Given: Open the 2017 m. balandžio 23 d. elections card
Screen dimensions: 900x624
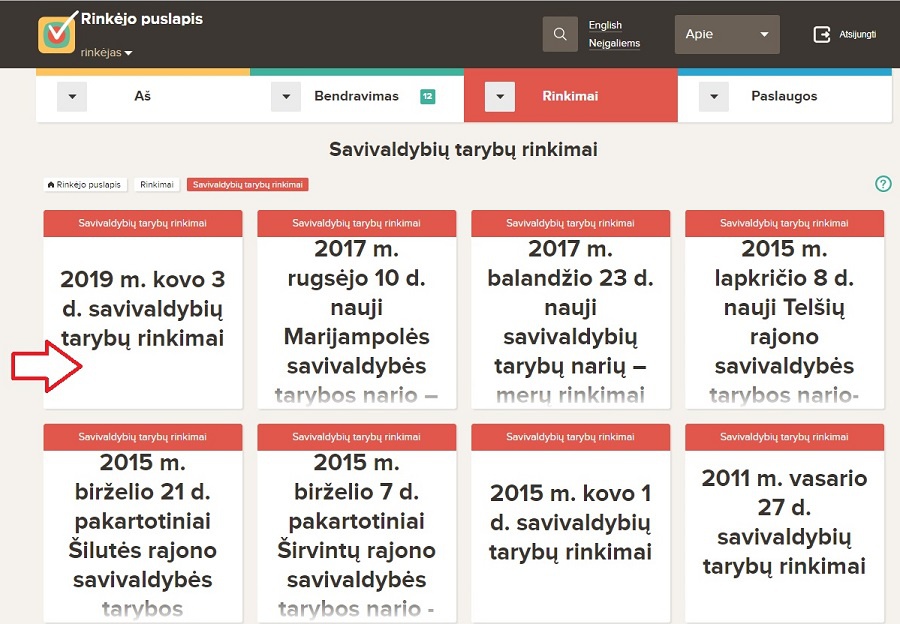Looking at the screenshot, I should [571, 309].
